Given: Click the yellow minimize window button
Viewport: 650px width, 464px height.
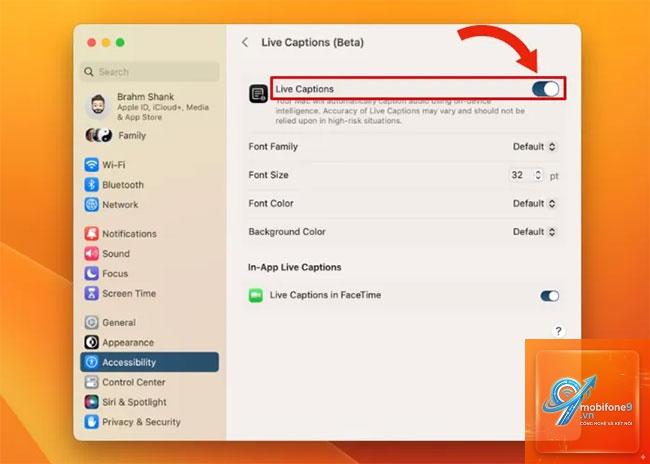Looking at the screenshot, I should pos(106,42).
